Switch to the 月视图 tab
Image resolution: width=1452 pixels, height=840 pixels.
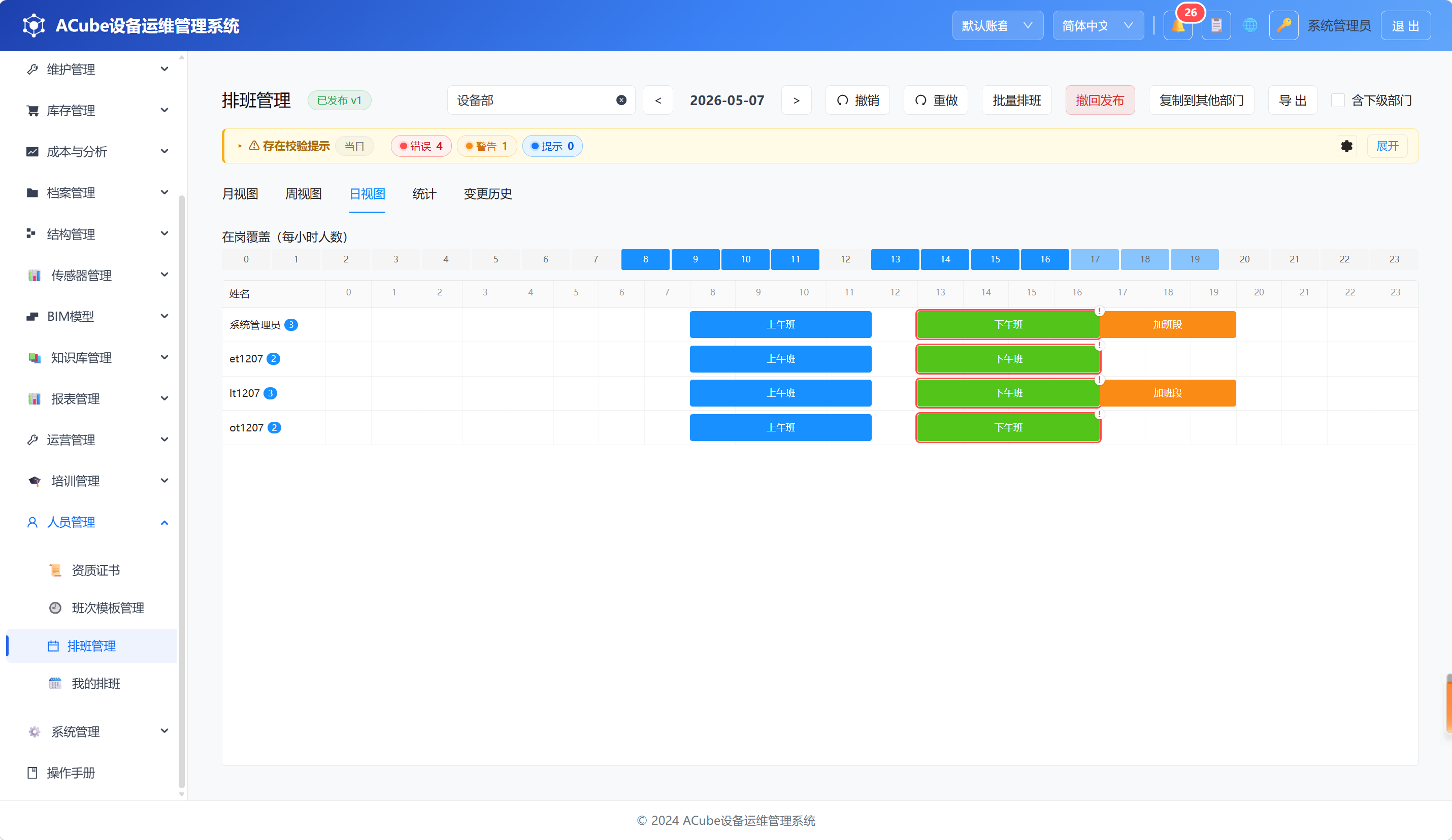click(240, 194)
